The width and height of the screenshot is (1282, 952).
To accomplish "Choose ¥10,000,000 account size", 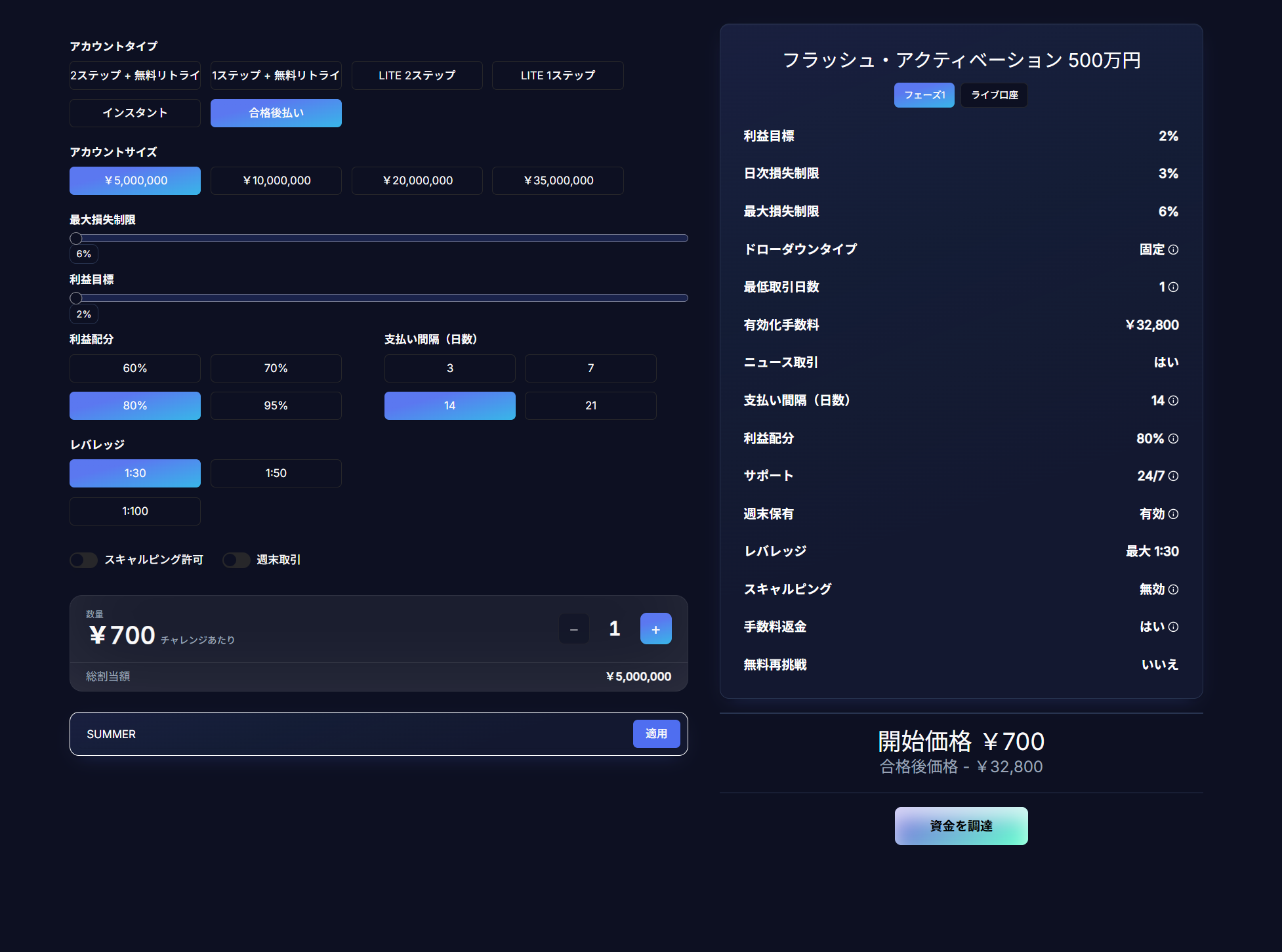I will [276, 180].
